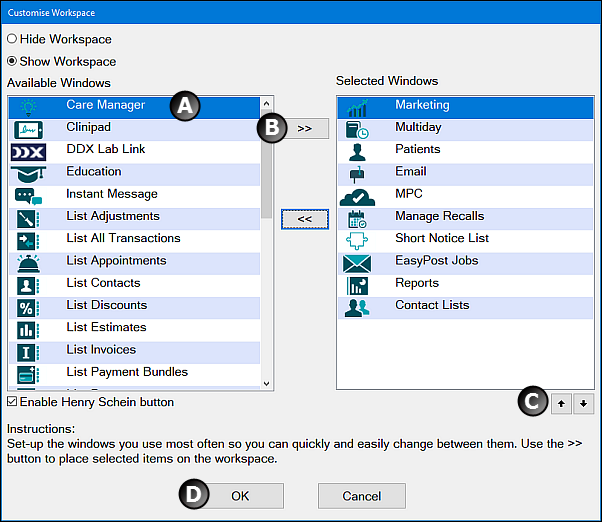Image resolution: width=602 pixels, height=522 pixels.
Task: Select the Hide Workspace radio button
Action: point(12,39)
